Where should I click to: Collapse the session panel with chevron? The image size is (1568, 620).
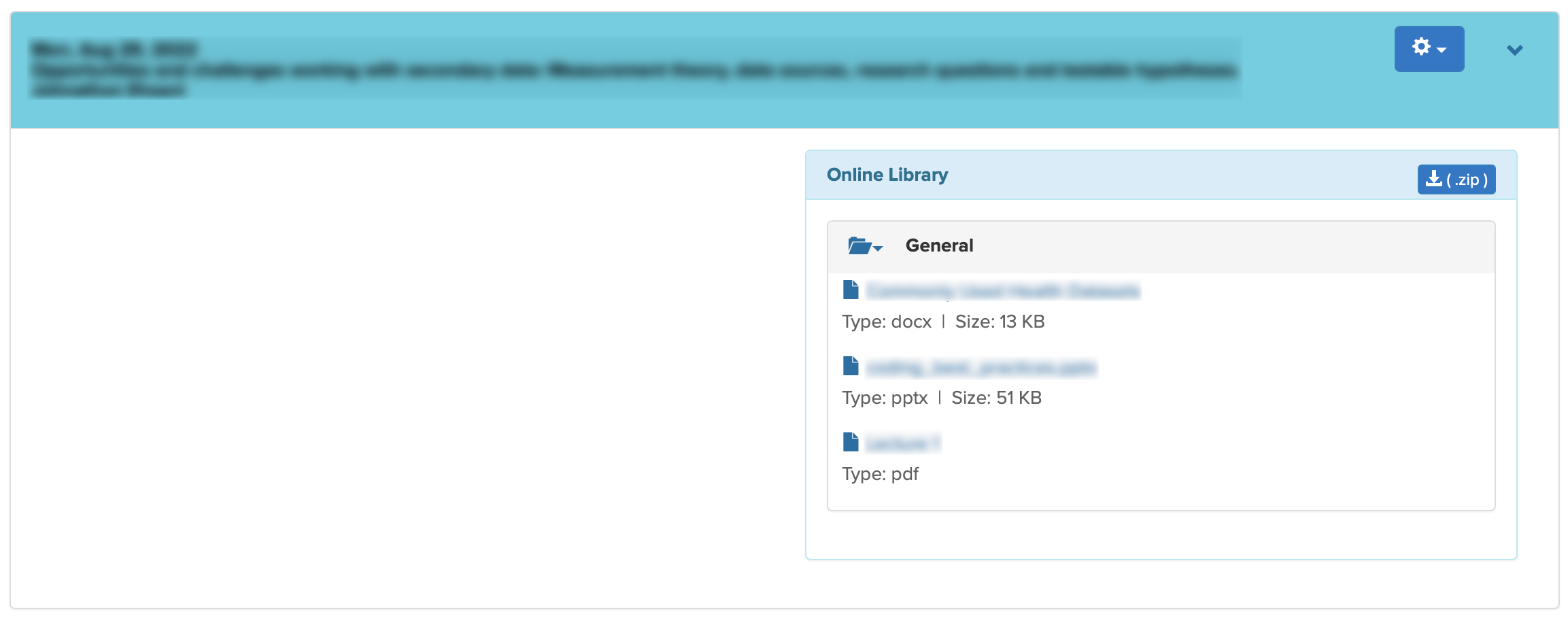click(x=1514, y=50)
